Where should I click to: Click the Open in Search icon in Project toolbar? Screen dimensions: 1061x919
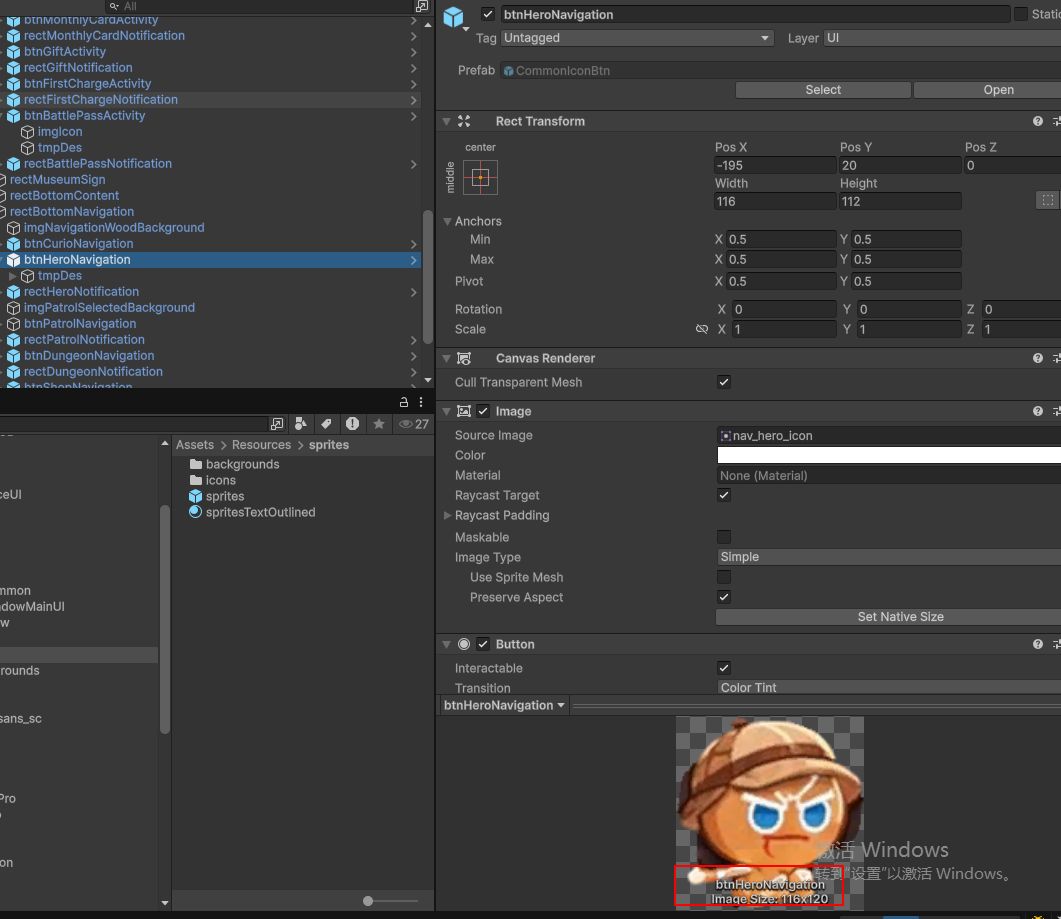[276, 424]
